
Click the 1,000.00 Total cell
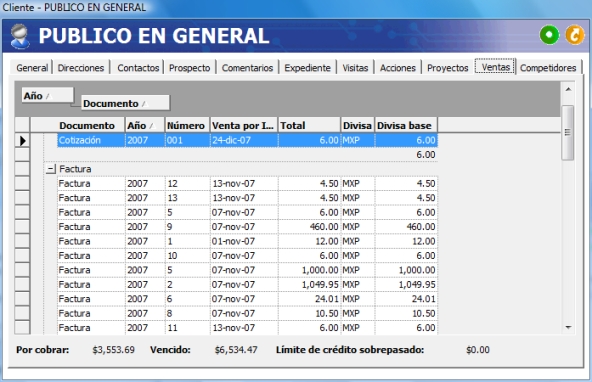click(309, 270)
